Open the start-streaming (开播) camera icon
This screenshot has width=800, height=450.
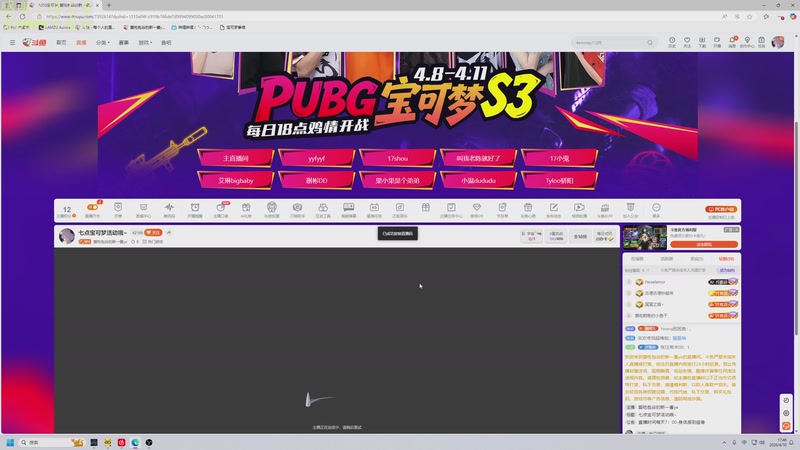tap(717, 42)
